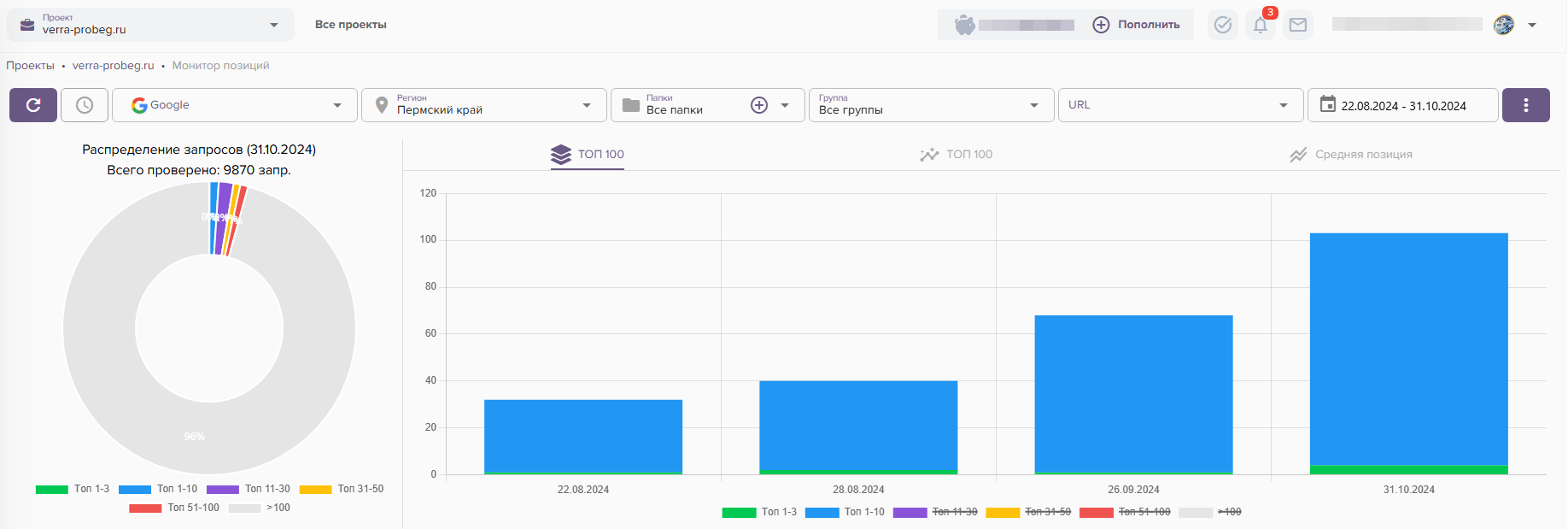1568x529 pixels.
Task: Open the schedule clock icon
Action: (85, 105)
